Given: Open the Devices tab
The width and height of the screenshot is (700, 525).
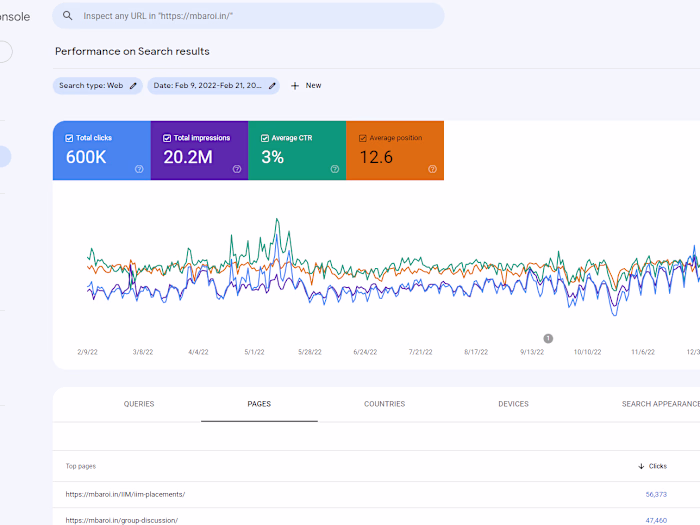Looking at the screenshot, I should click(513, 404).
